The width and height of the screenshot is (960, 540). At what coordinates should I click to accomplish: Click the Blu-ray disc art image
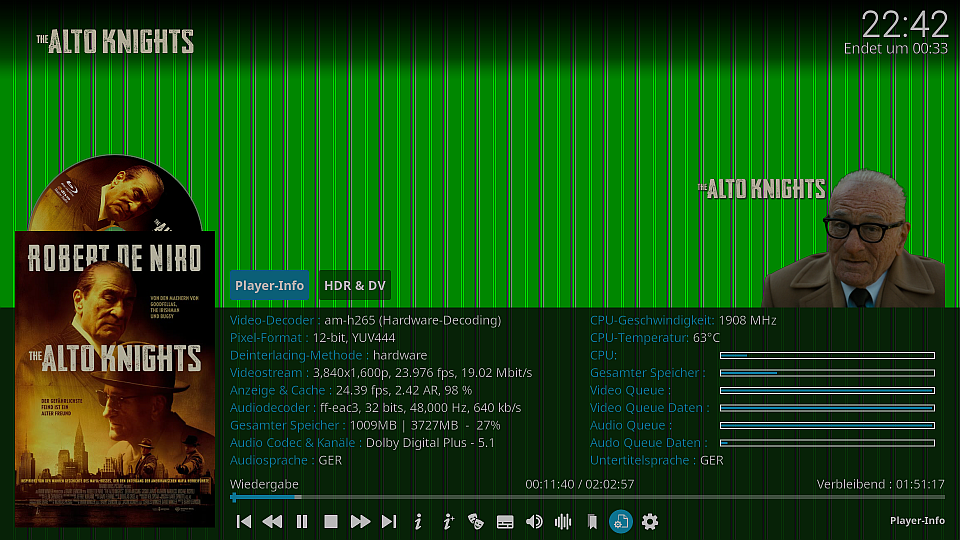click(115, 193)
